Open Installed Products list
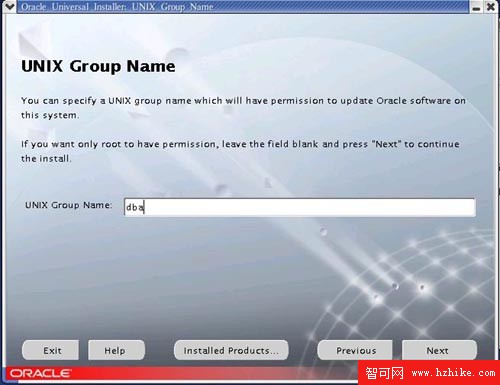The width and height of the screenshot is (500, 385). 231,350
